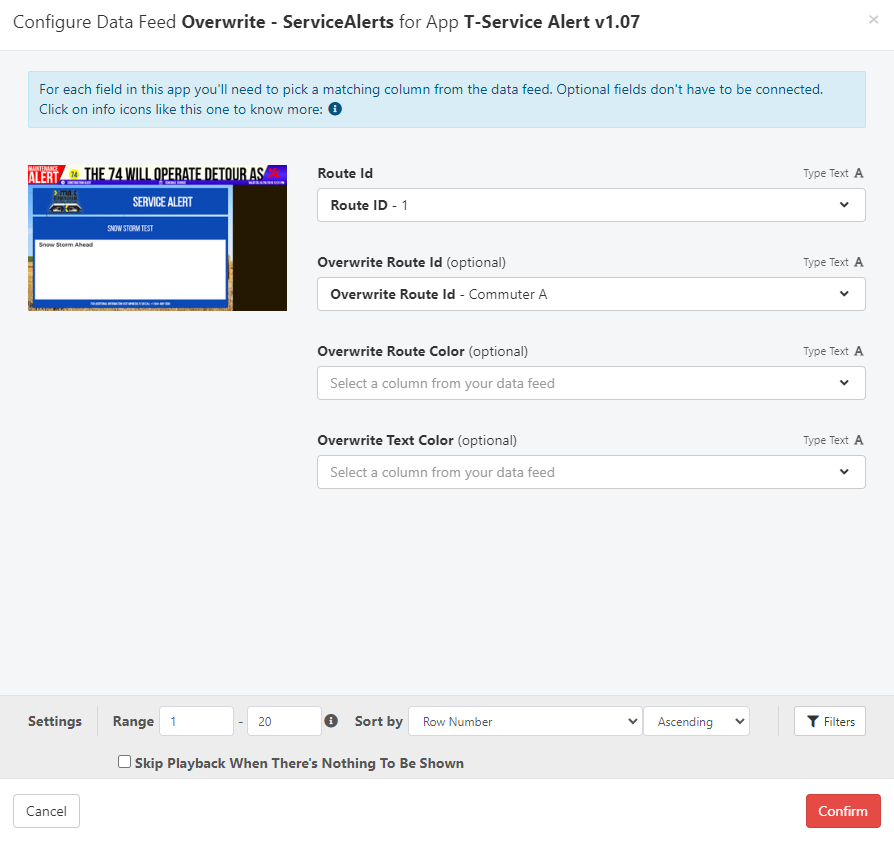
Task: Click the 'Route Id' field label
Action: tap(345, 173)
